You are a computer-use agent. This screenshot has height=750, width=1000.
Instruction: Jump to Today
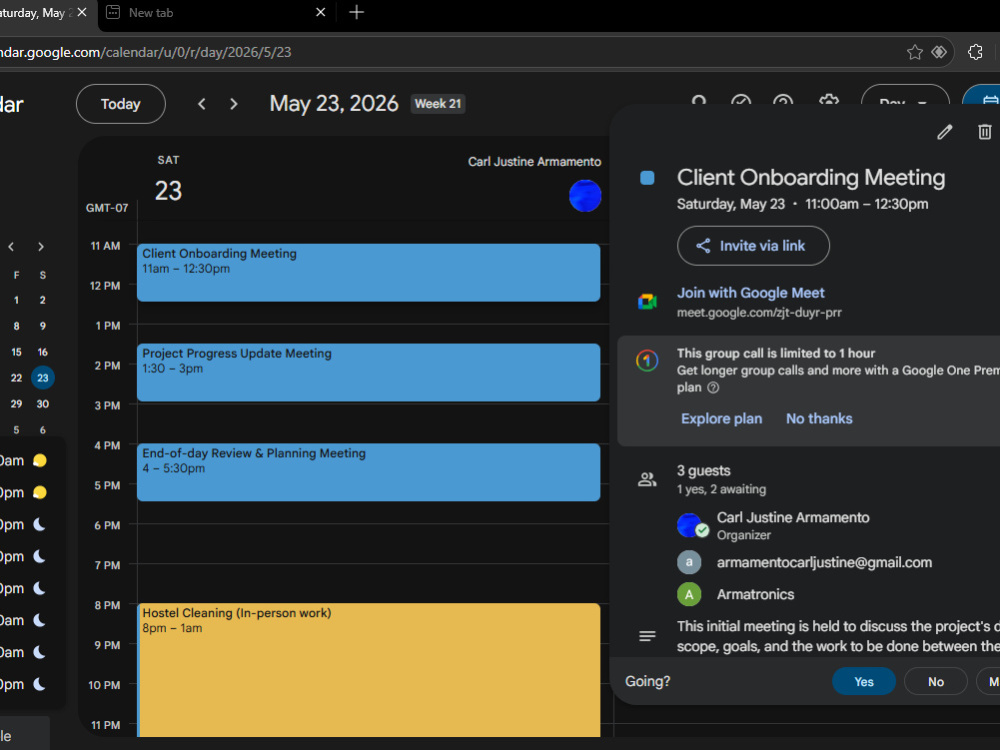(x=121, y=104)
